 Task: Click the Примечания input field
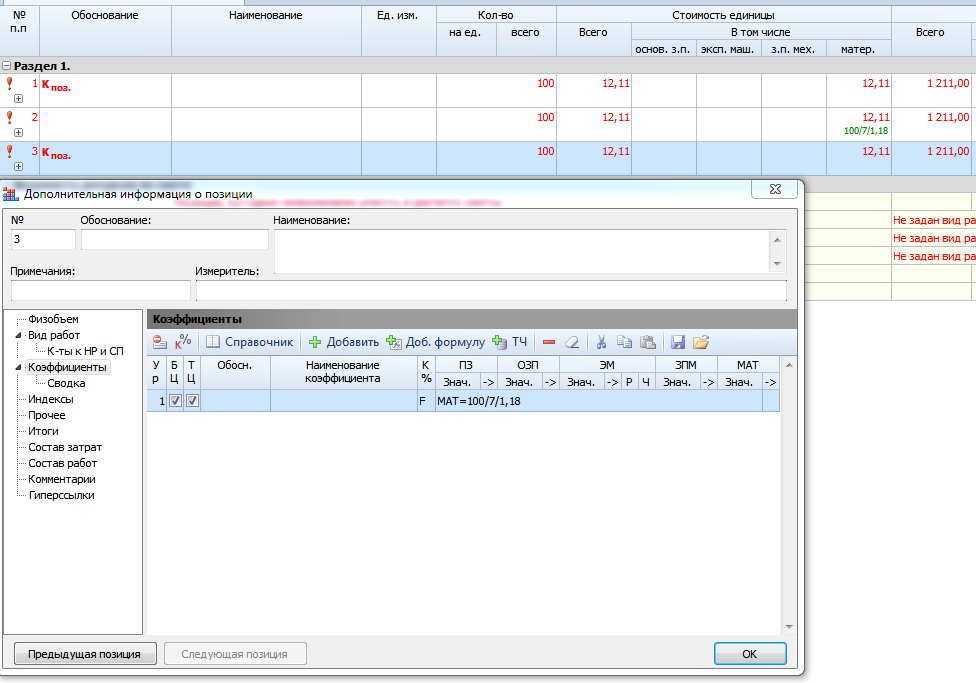click(x=100, y=290)
